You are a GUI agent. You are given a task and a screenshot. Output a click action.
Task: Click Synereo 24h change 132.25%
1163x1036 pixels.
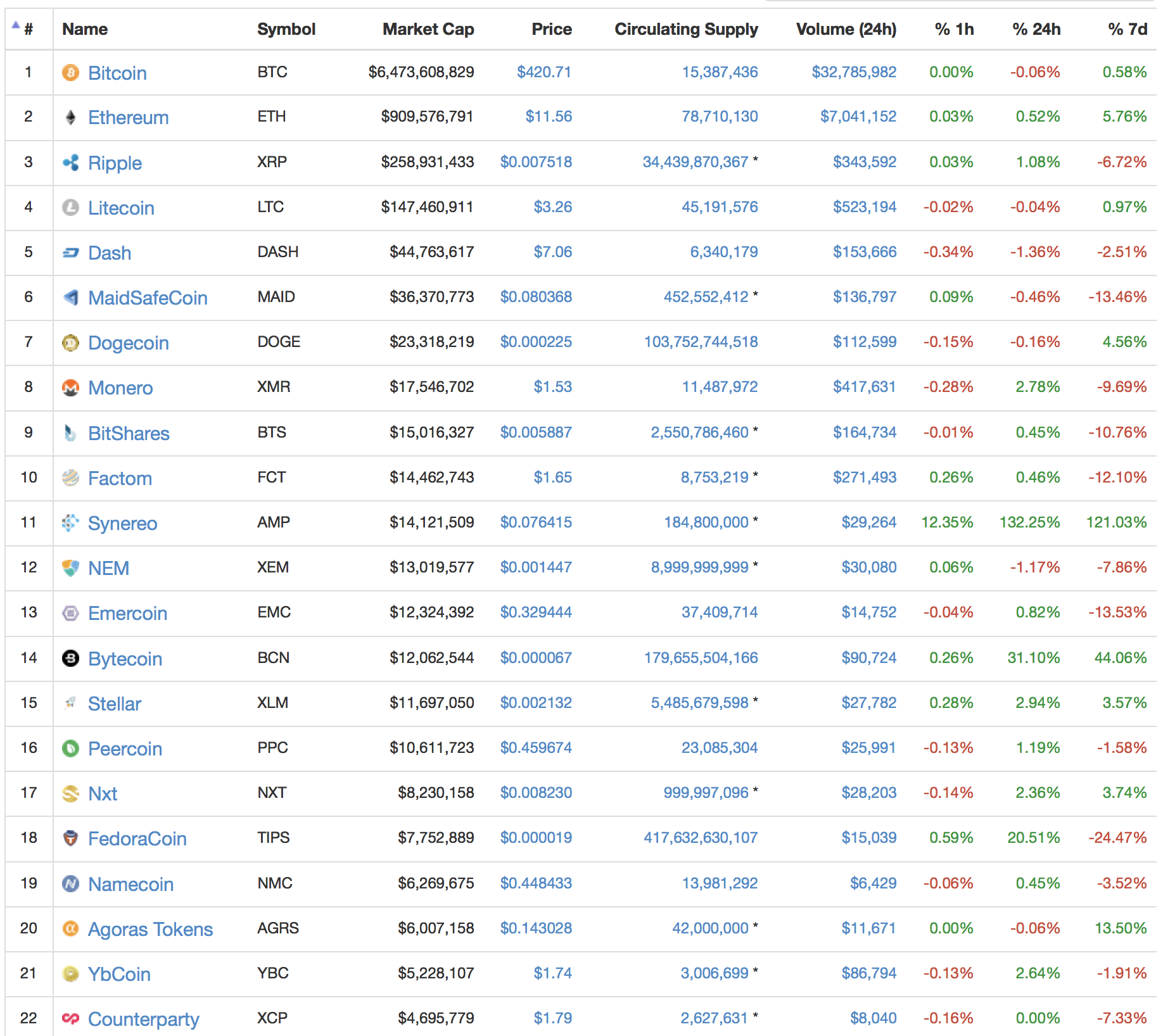pyautogui.click(x=1030, y=522)
